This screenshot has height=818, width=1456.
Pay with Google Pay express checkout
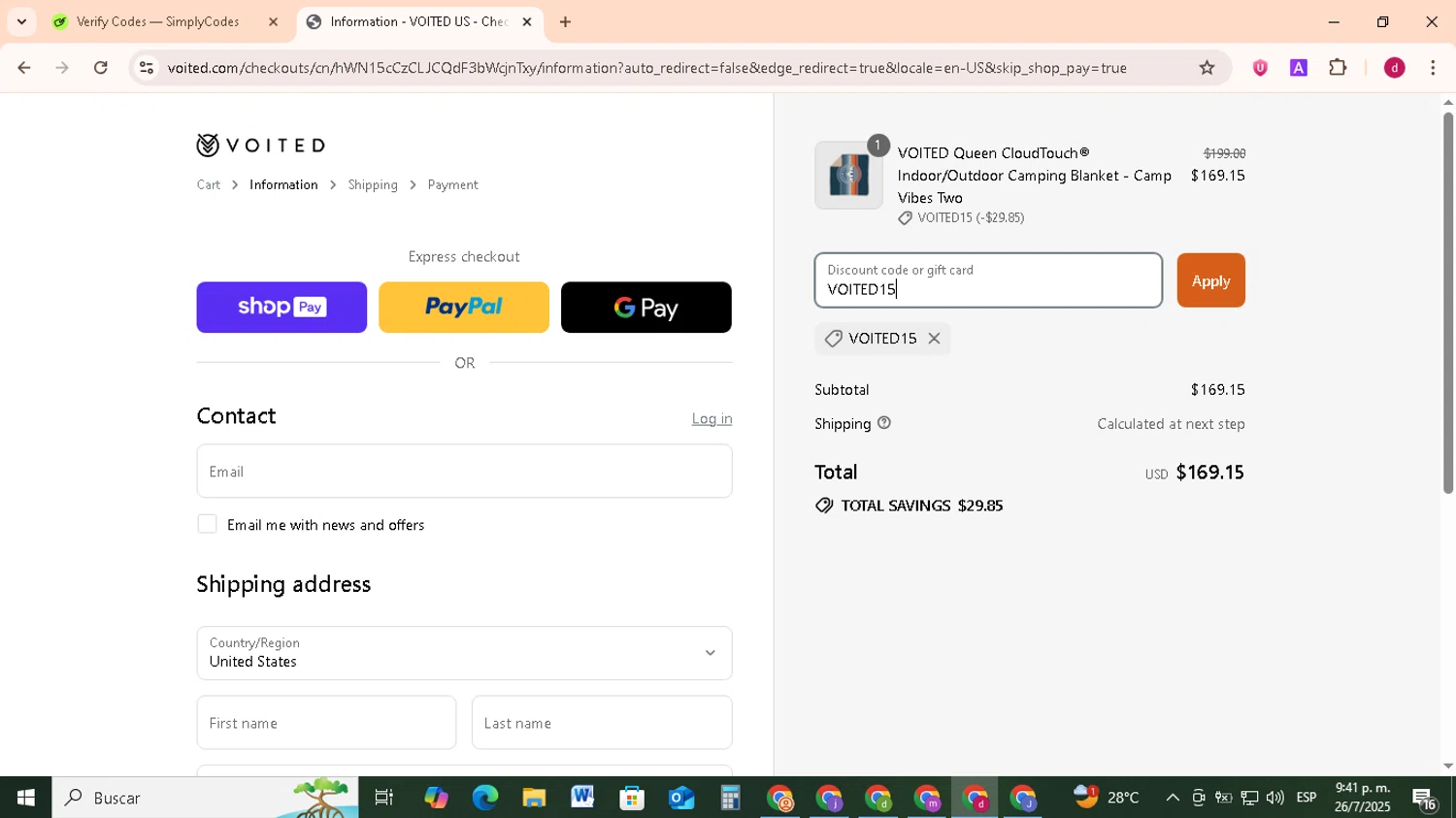[x=646, y=308]
